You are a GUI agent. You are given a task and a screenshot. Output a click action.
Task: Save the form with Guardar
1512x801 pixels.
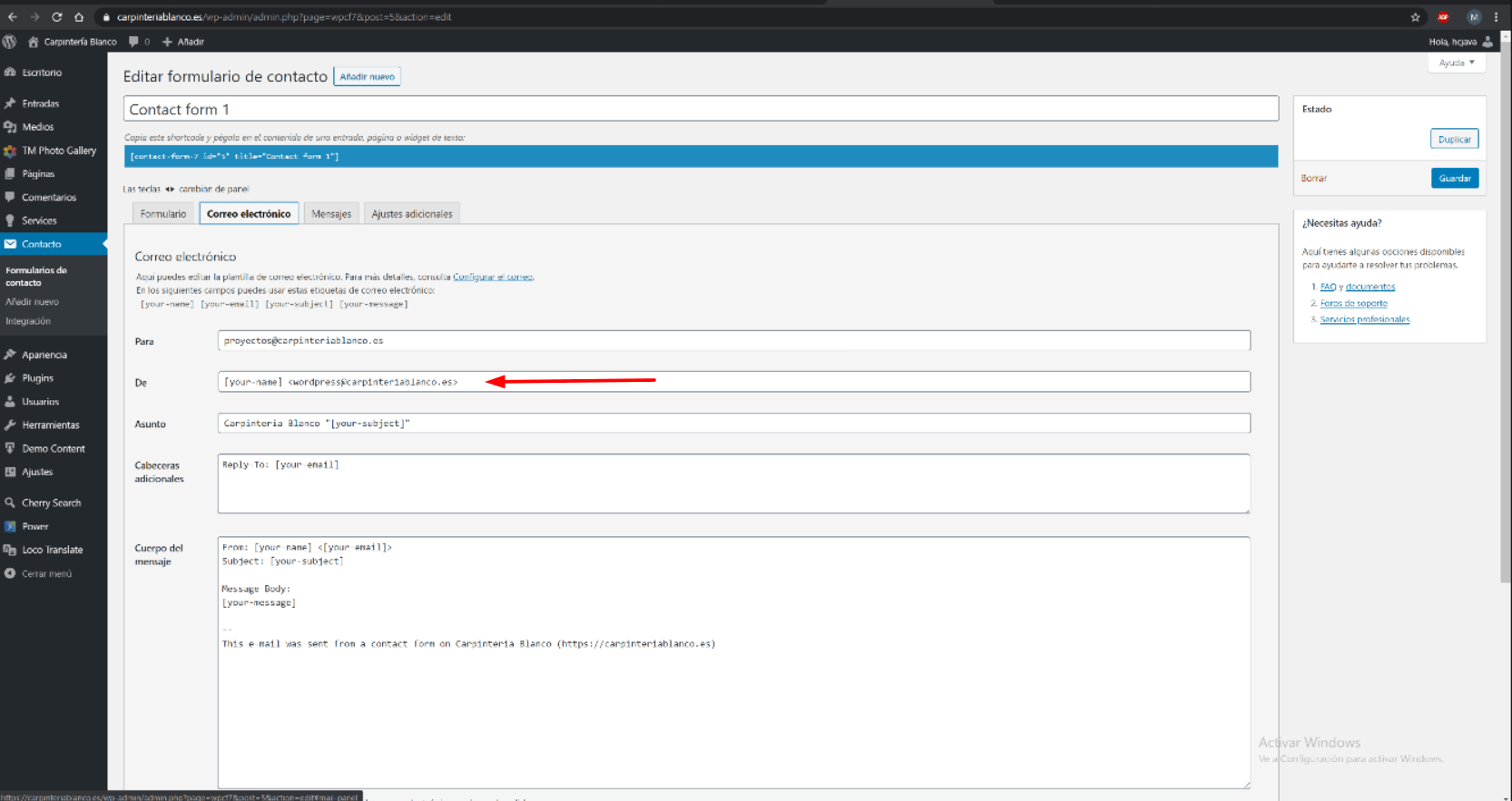click(x=1455, y=178)
